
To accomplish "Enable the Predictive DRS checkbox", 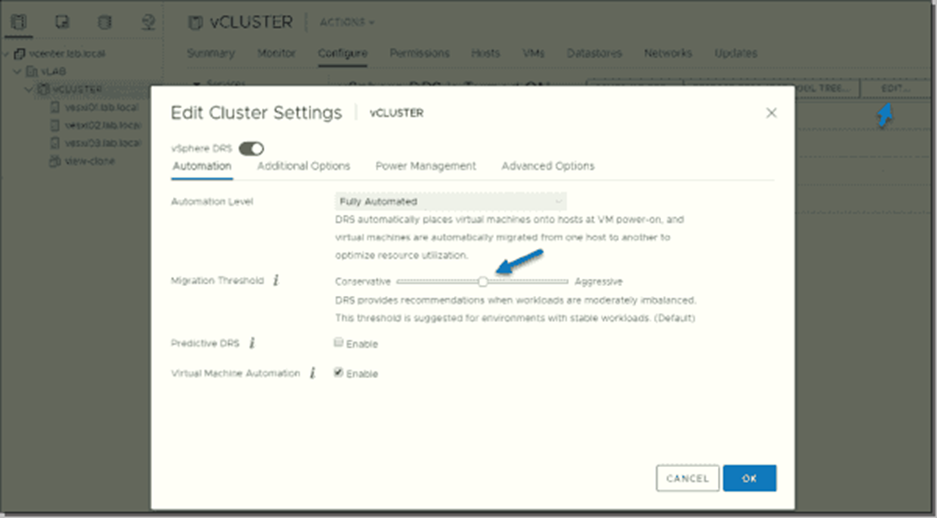I will click(340, 343).
